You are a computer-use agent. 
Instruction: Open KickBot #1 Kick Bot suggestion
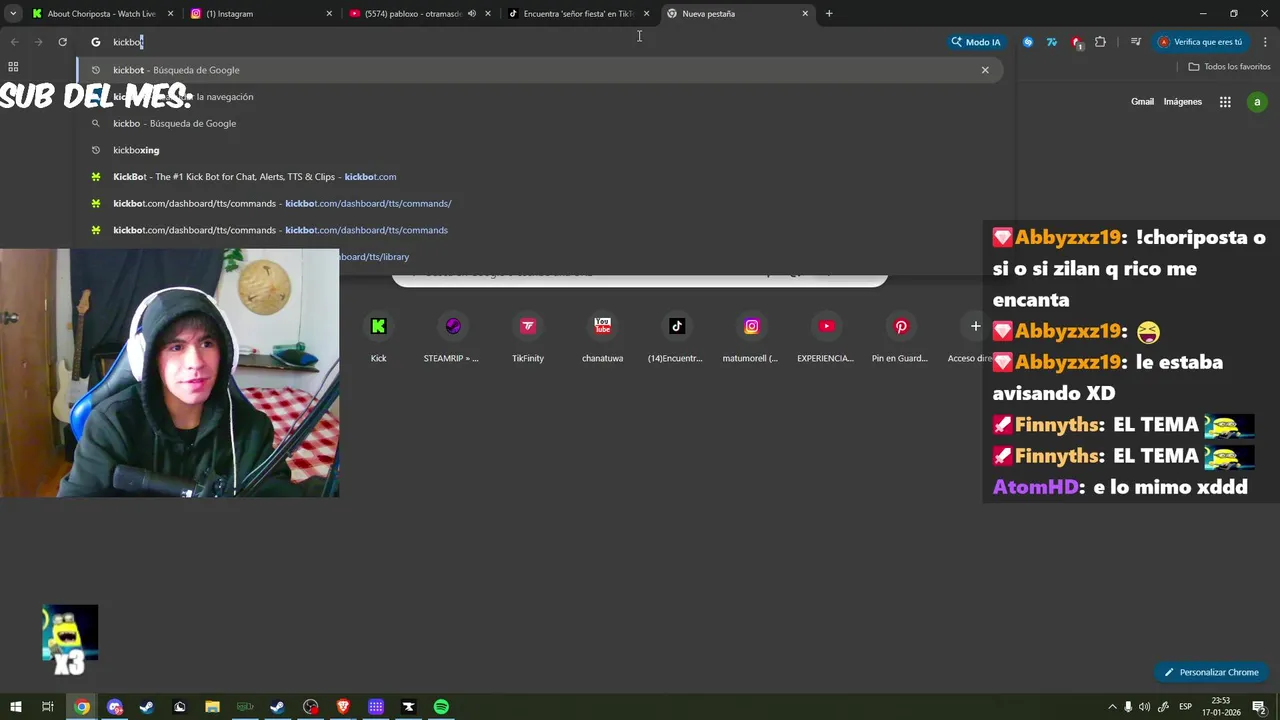tap(540, 177)
